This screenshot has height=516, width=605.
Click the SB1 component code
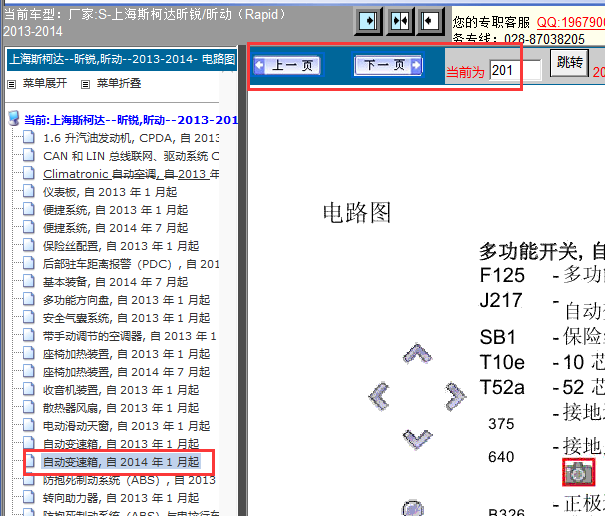(x=498, y=337)
